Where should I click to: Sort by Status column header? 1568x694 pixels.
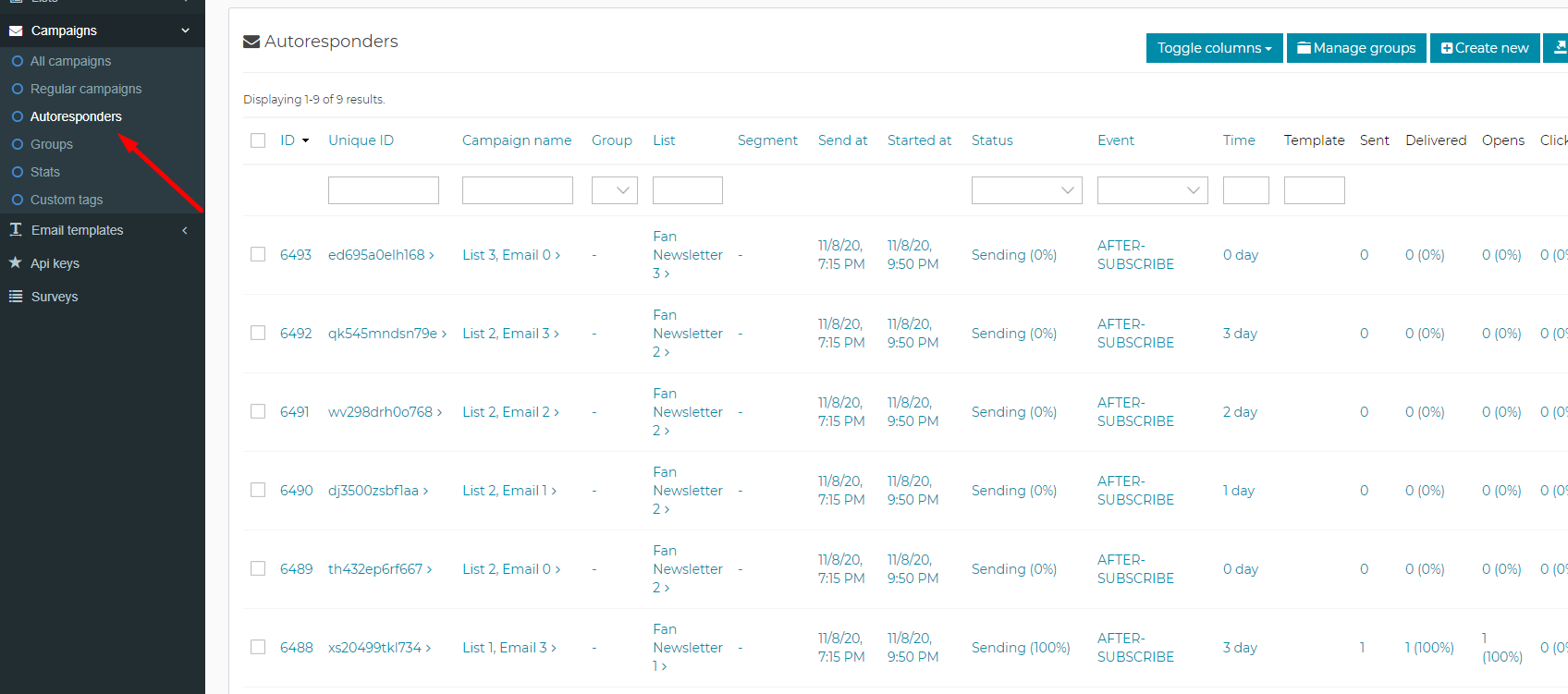[x=992, y=140]
